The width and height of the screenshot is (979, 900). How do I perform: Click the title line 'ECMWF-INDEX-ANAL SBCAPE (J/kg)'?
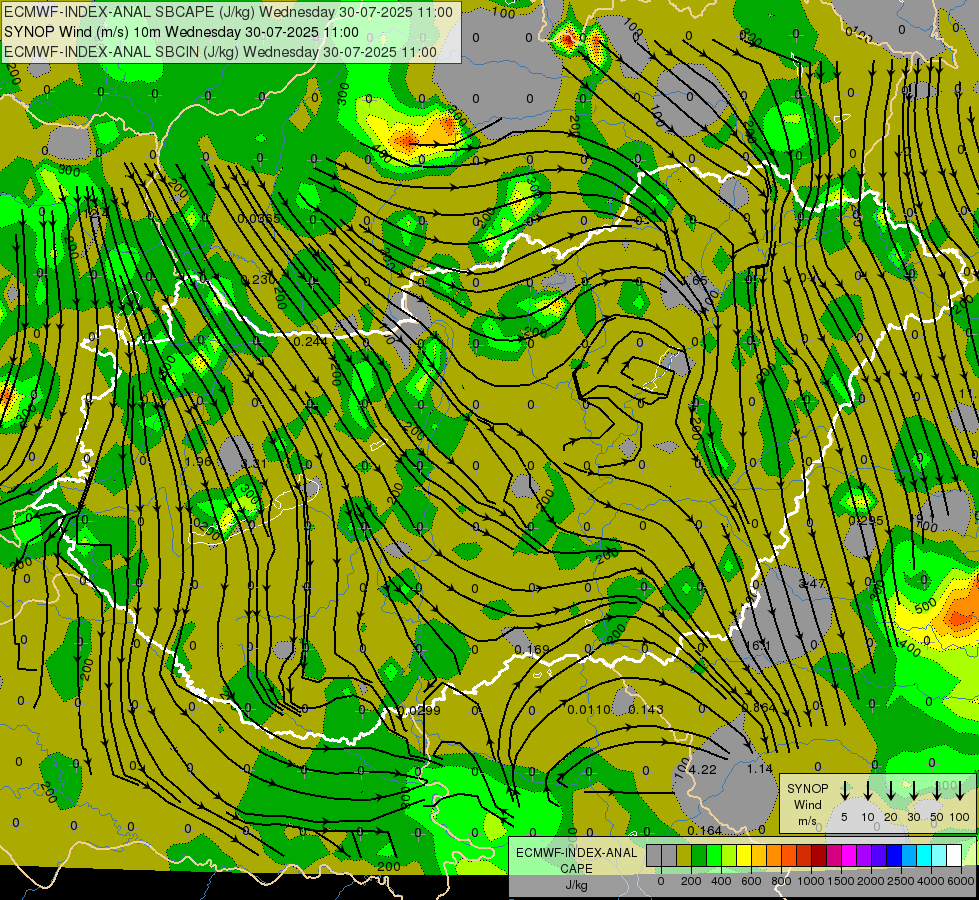click(229, 12)
